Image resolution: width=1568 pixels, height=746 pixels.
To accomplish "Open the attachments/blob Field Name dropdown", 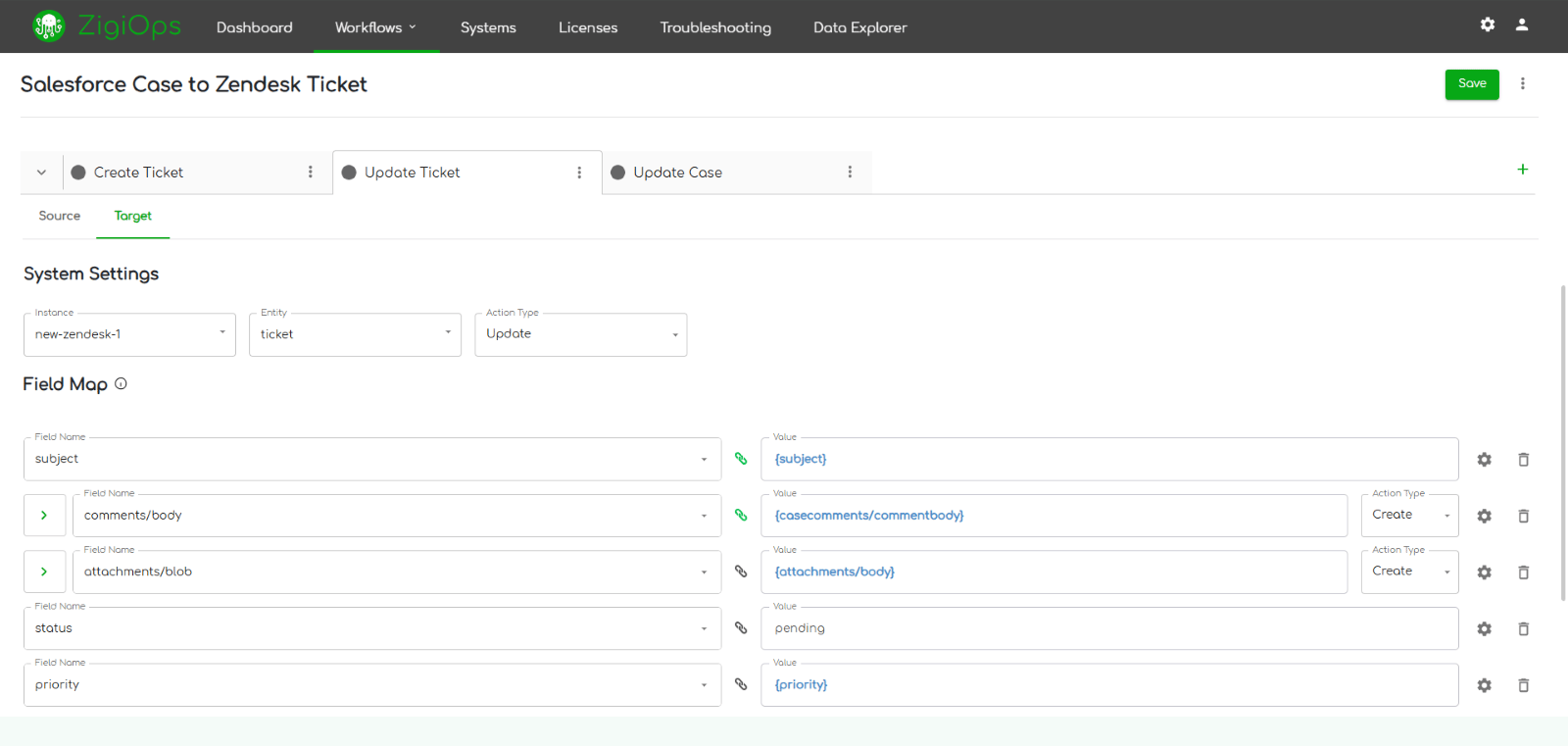I will [x=397, y=572].
